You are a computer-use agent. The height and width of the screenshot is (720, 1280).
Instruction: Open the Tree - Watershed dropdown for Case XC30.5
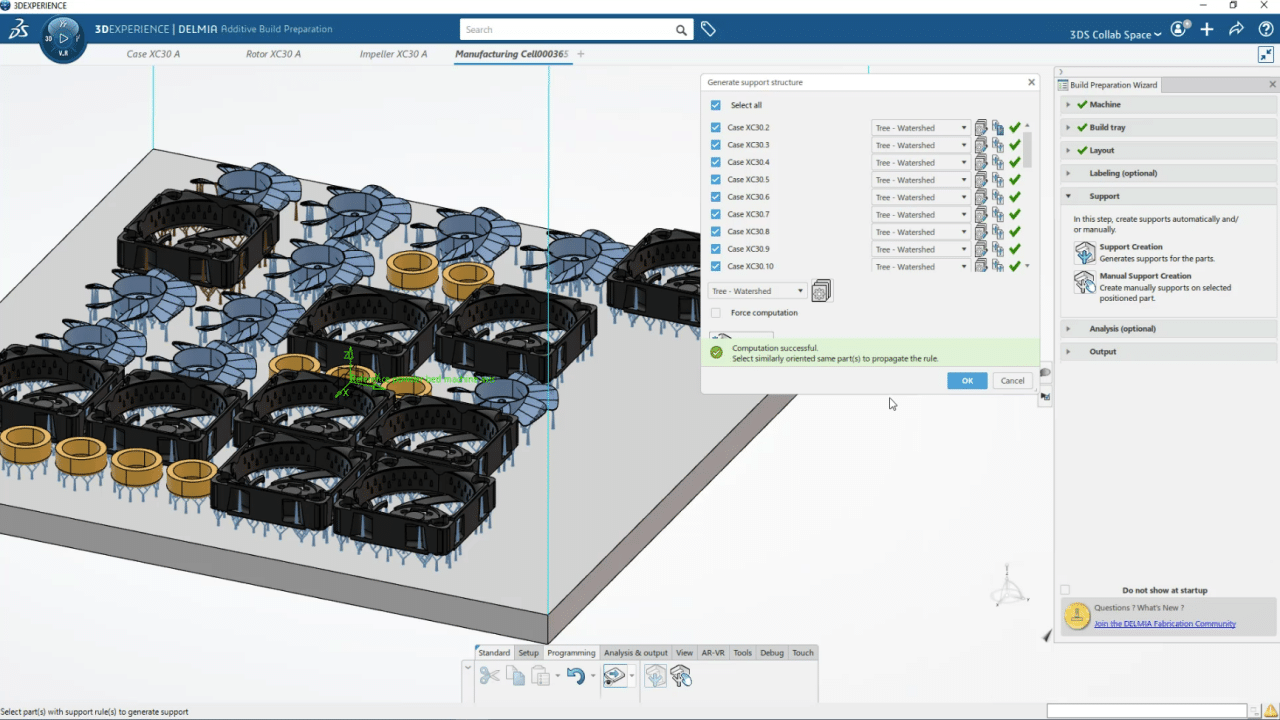tap(962, 179)
